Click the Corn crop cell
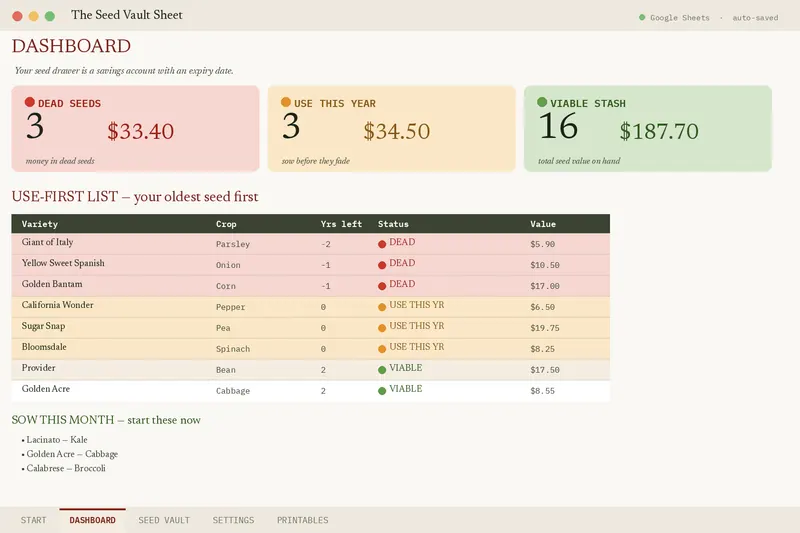Image resolution: width=800 pixels, height=533 pixels. click(x=226, y=286)
